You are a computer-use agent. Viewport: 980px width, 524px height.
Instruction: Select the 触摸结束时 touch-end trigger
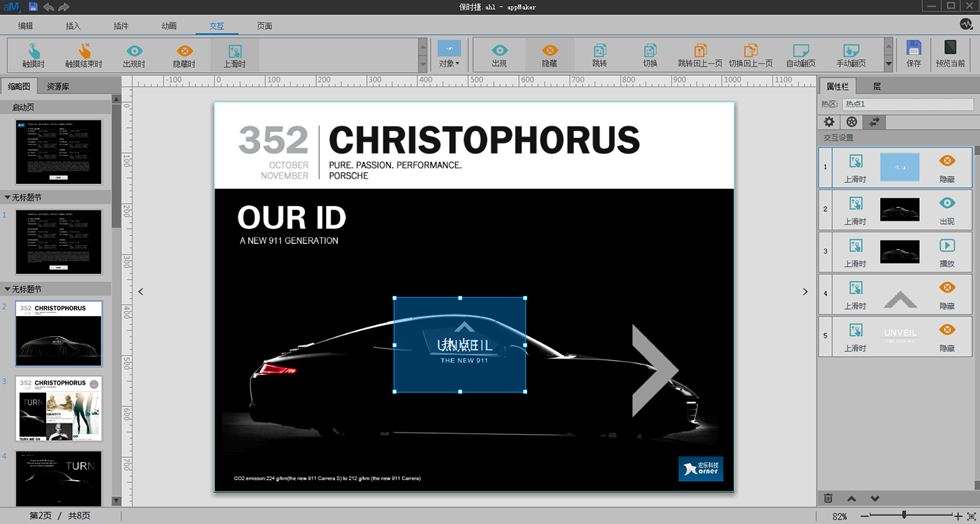point(84,56)
